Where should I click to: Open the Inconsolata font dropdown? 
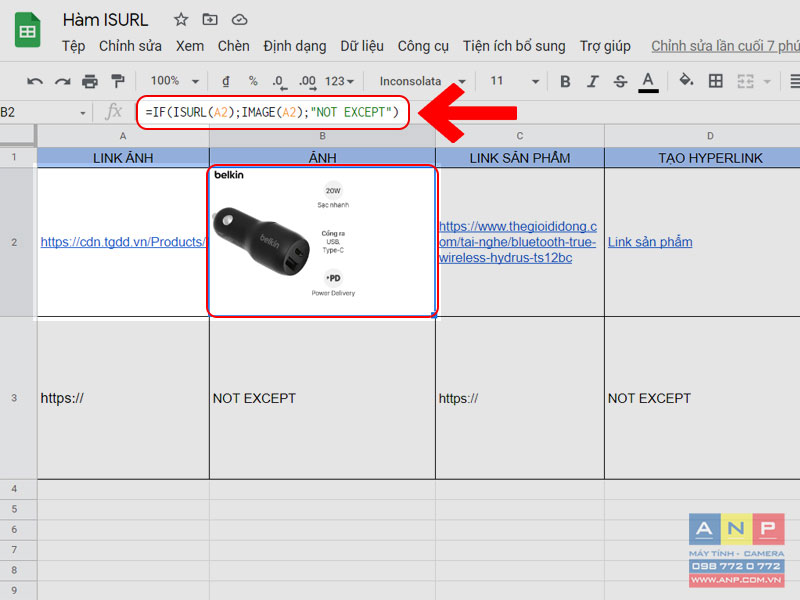422,81
